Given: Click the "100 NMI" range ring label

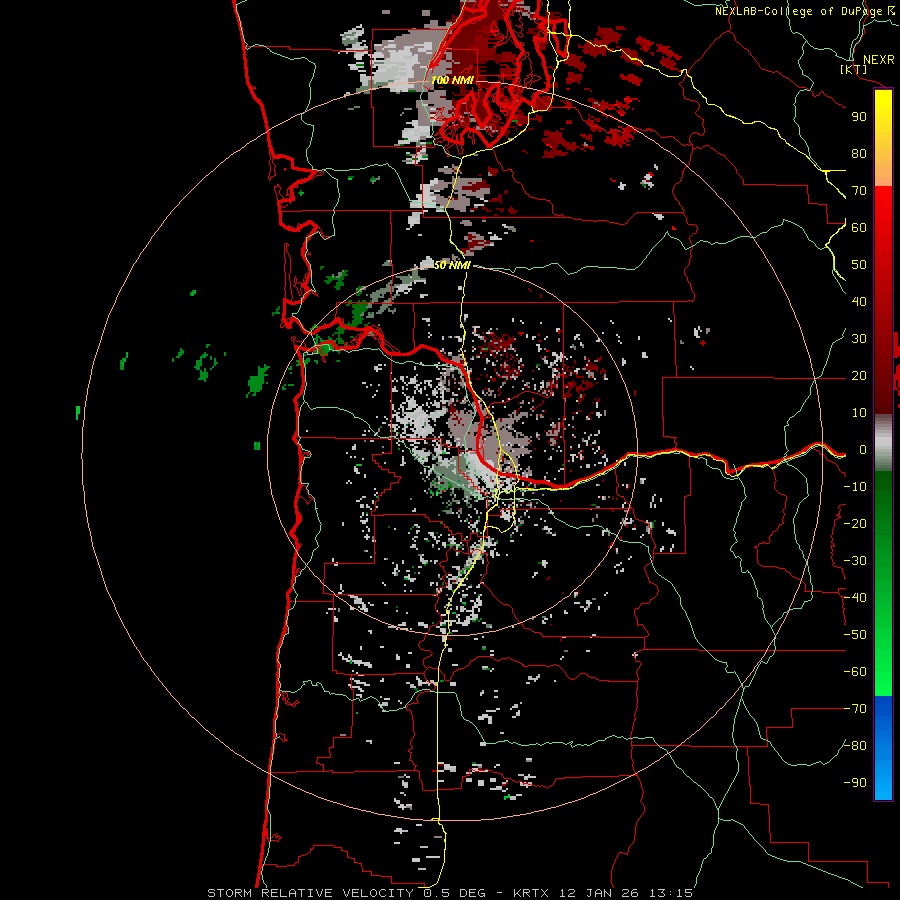Looking at the screenshot, I should (452, 80).
